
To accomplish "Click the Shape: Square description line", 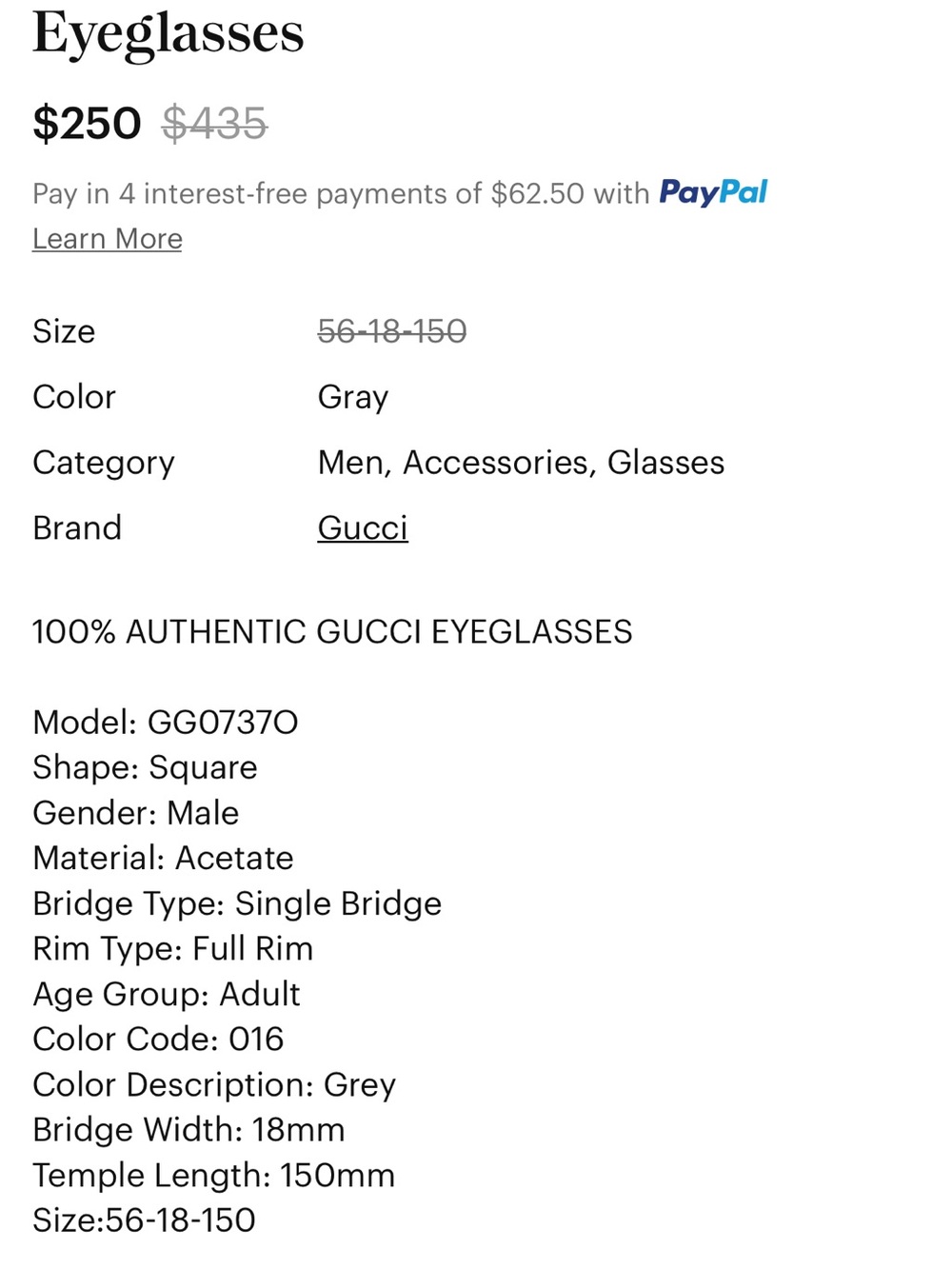I will (145, 767).
